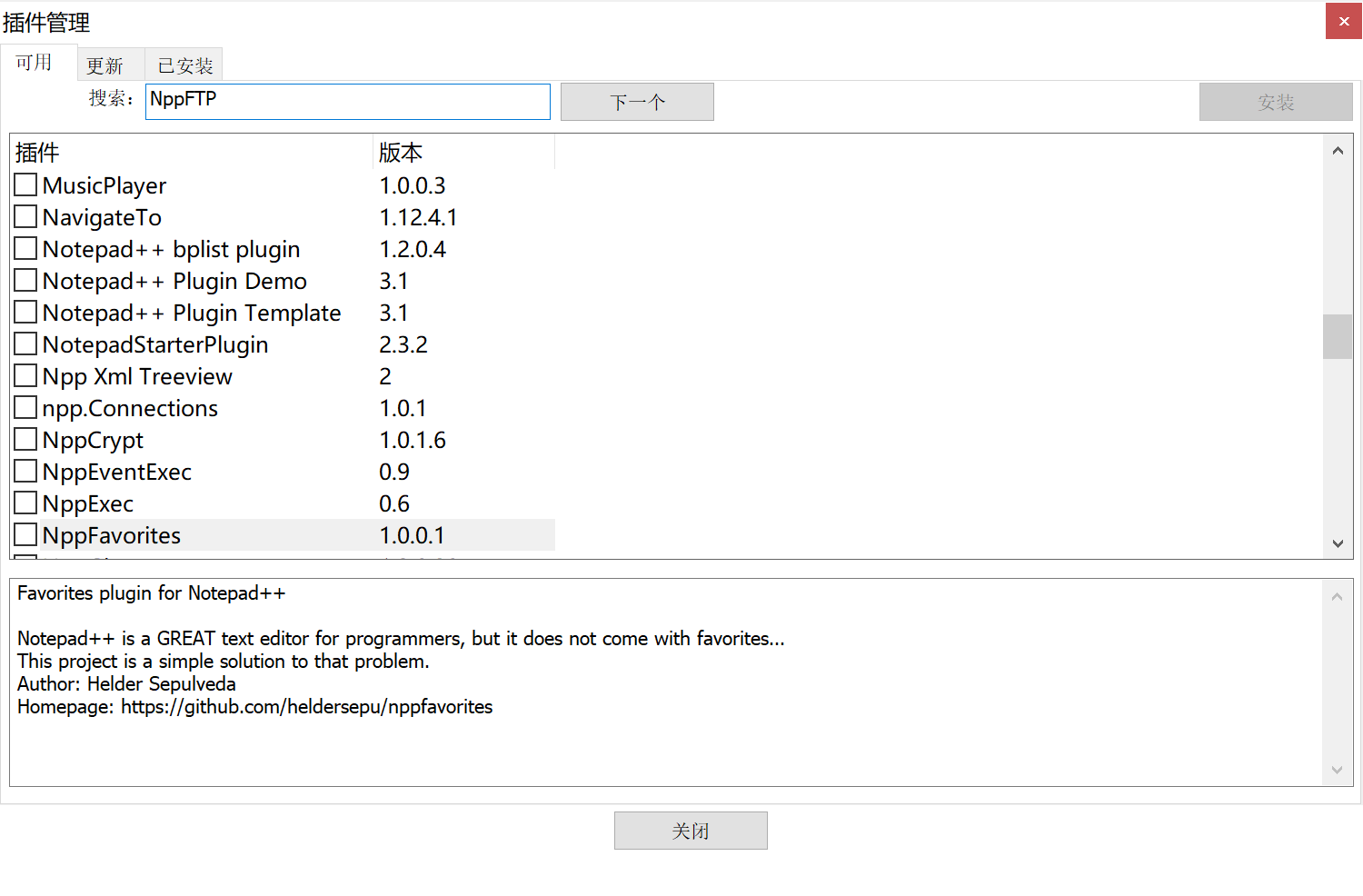Select the highlighted NppFavorites plugin name
Image resolution: width=1363 pixels, height=896 pixels.
112,535
